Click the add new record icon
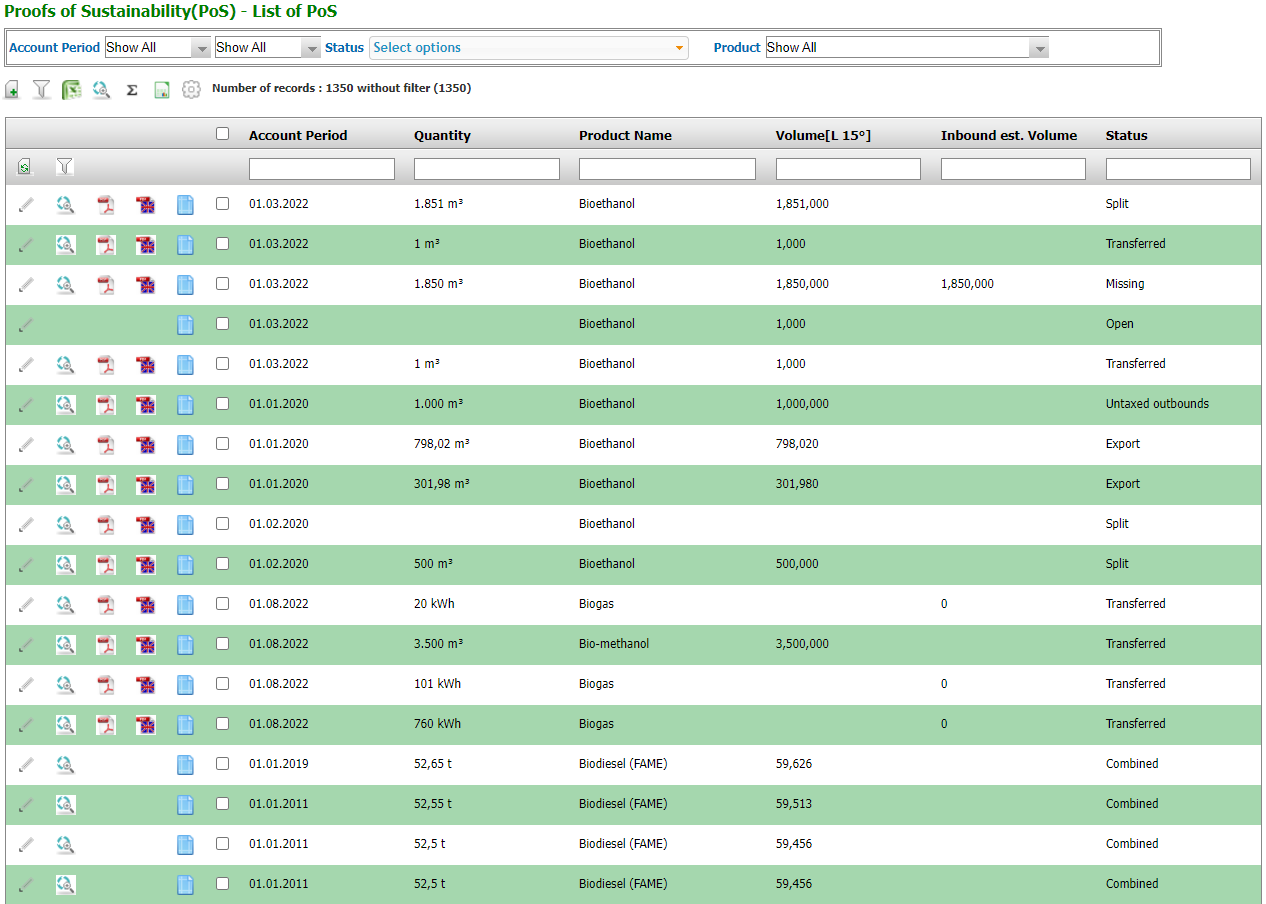The height and width of the screenshot is (904, 1266). click(x=12, y=90)
